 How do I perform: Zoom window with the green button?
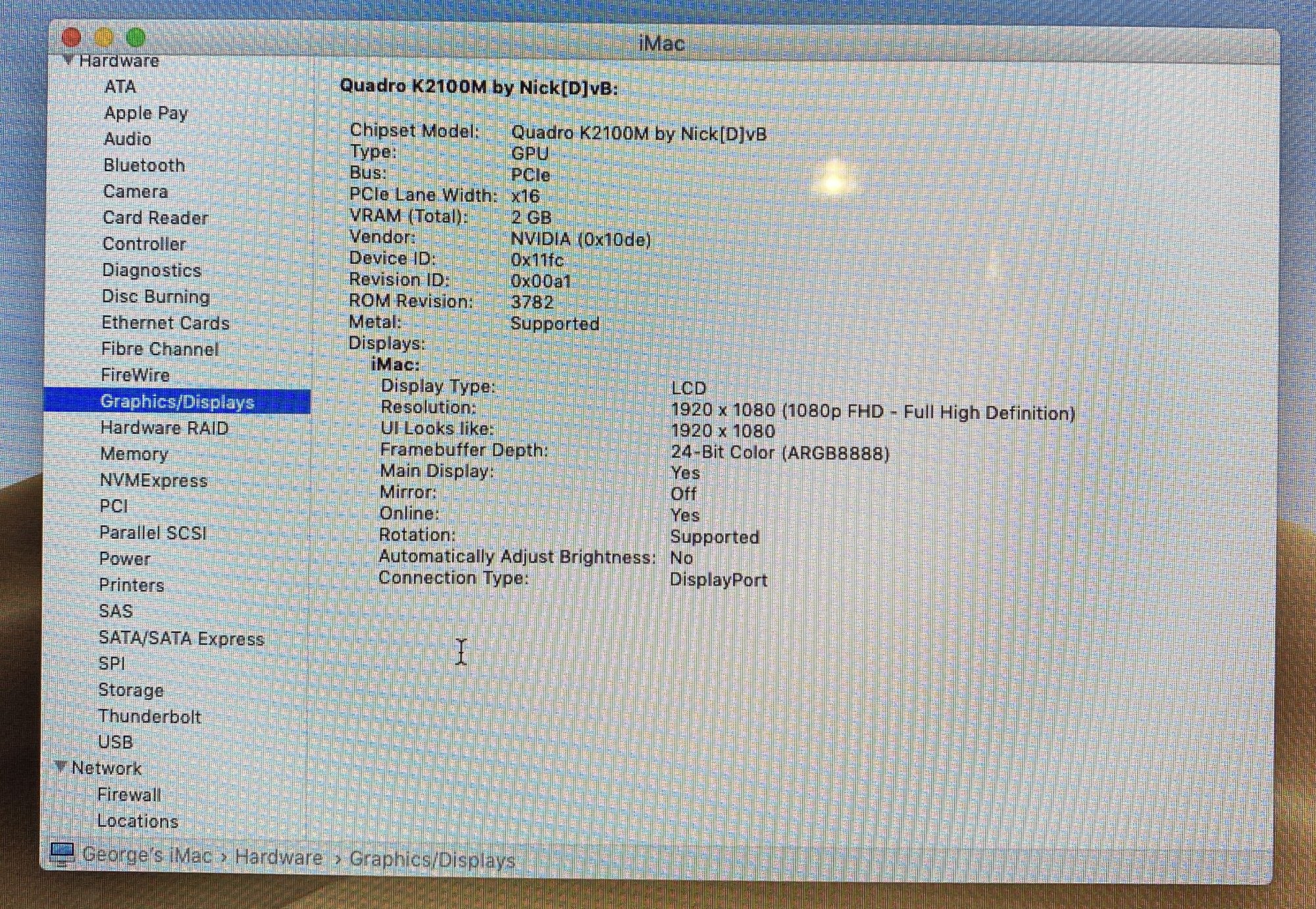tap(136, 37)
